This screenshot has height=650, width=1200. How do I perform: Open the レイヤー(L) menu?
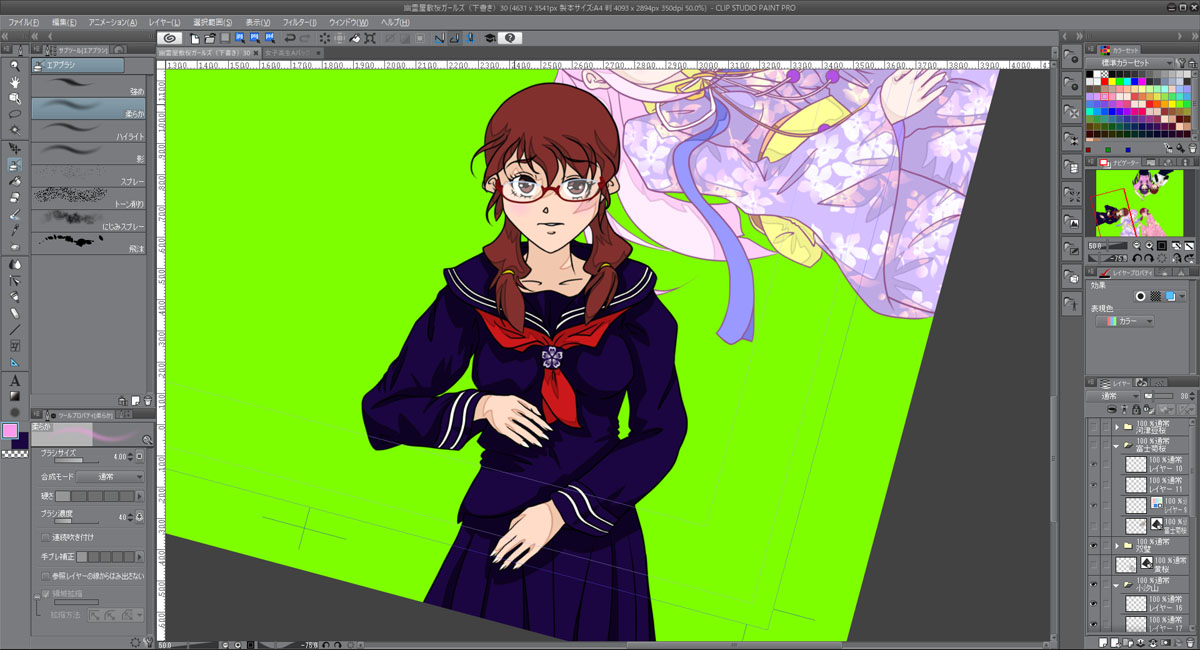point(164,22)
